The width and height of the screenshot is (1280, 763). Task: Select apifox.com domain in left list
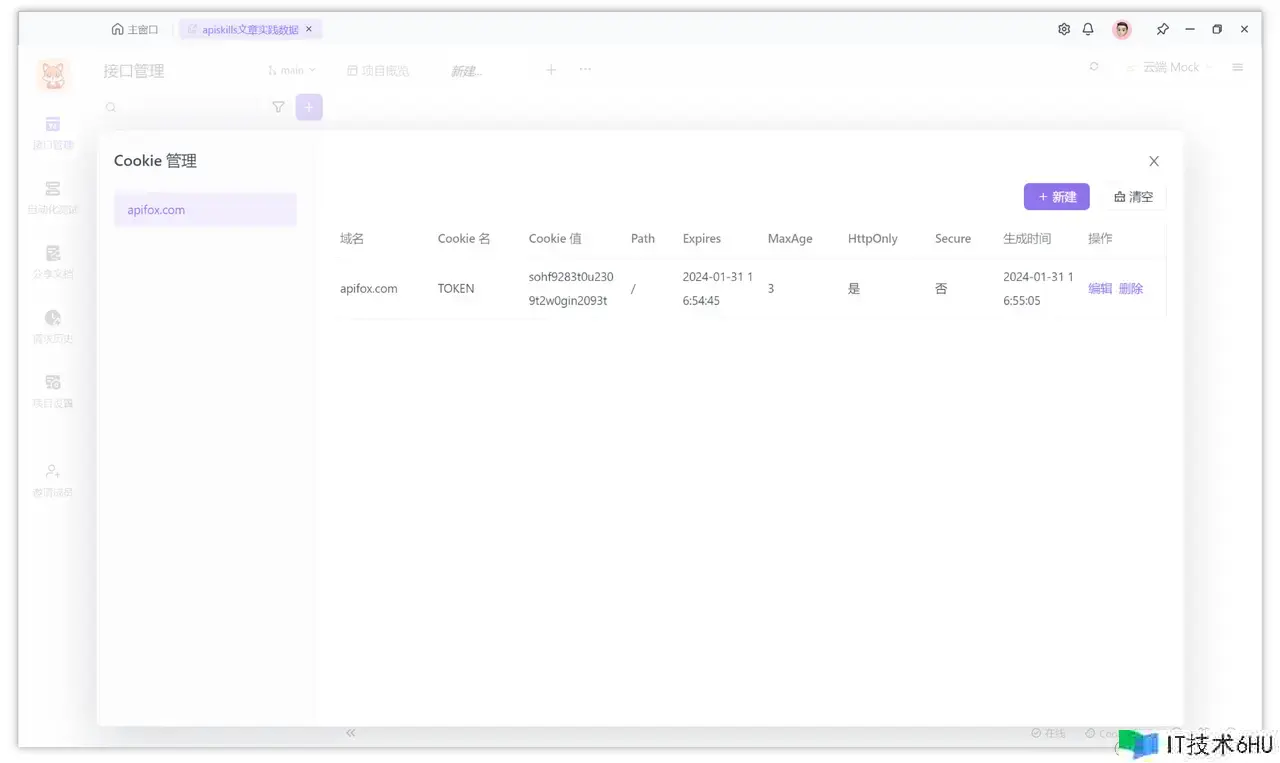(205, 210)
